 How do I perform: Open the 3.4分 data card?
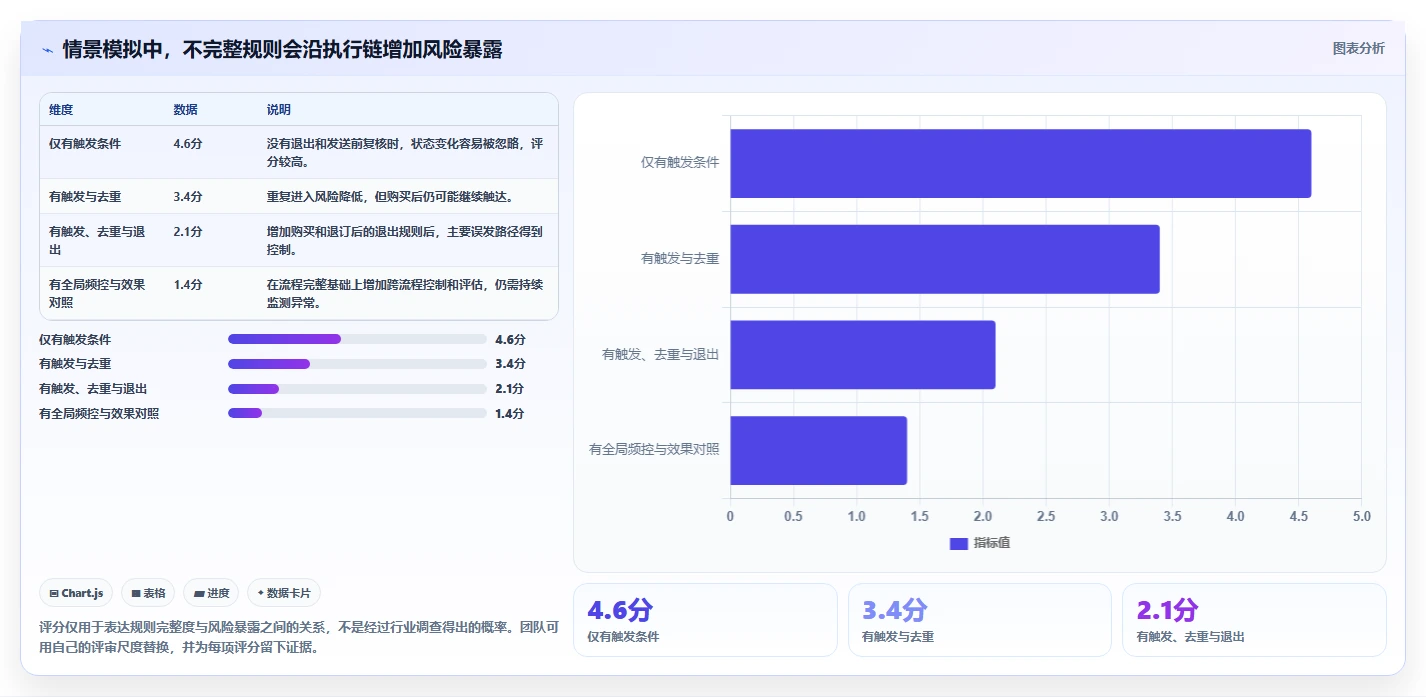(x=980, y=620)
